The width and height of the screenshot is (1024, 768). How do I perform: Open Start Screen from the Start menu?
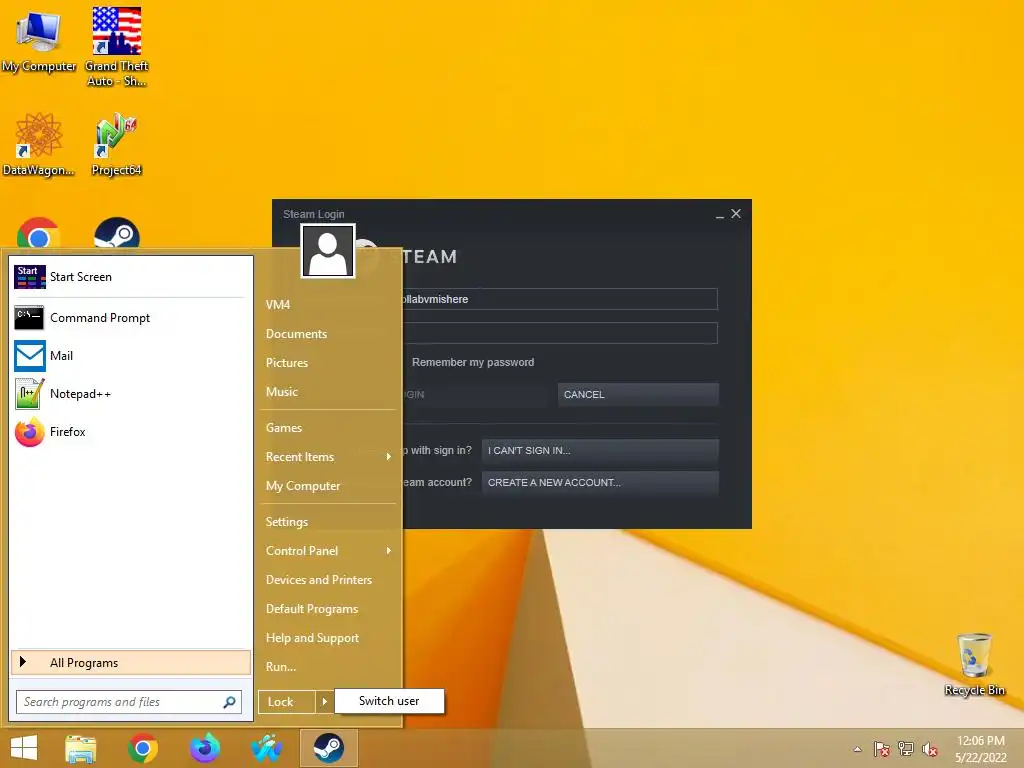131,277
